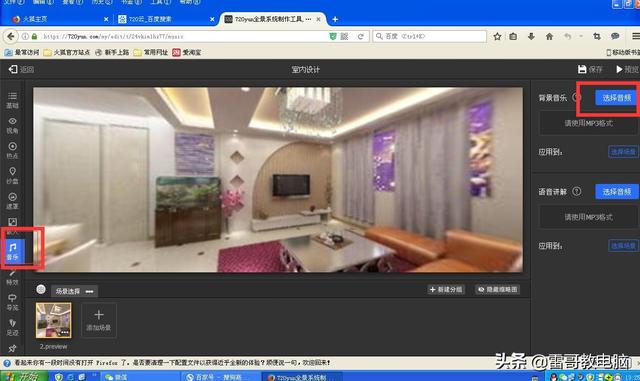Image resolution: width=640 pixels, height=381 pixels.
Task: Open the Firefox hamburger menu
Action: coord(636,36)
